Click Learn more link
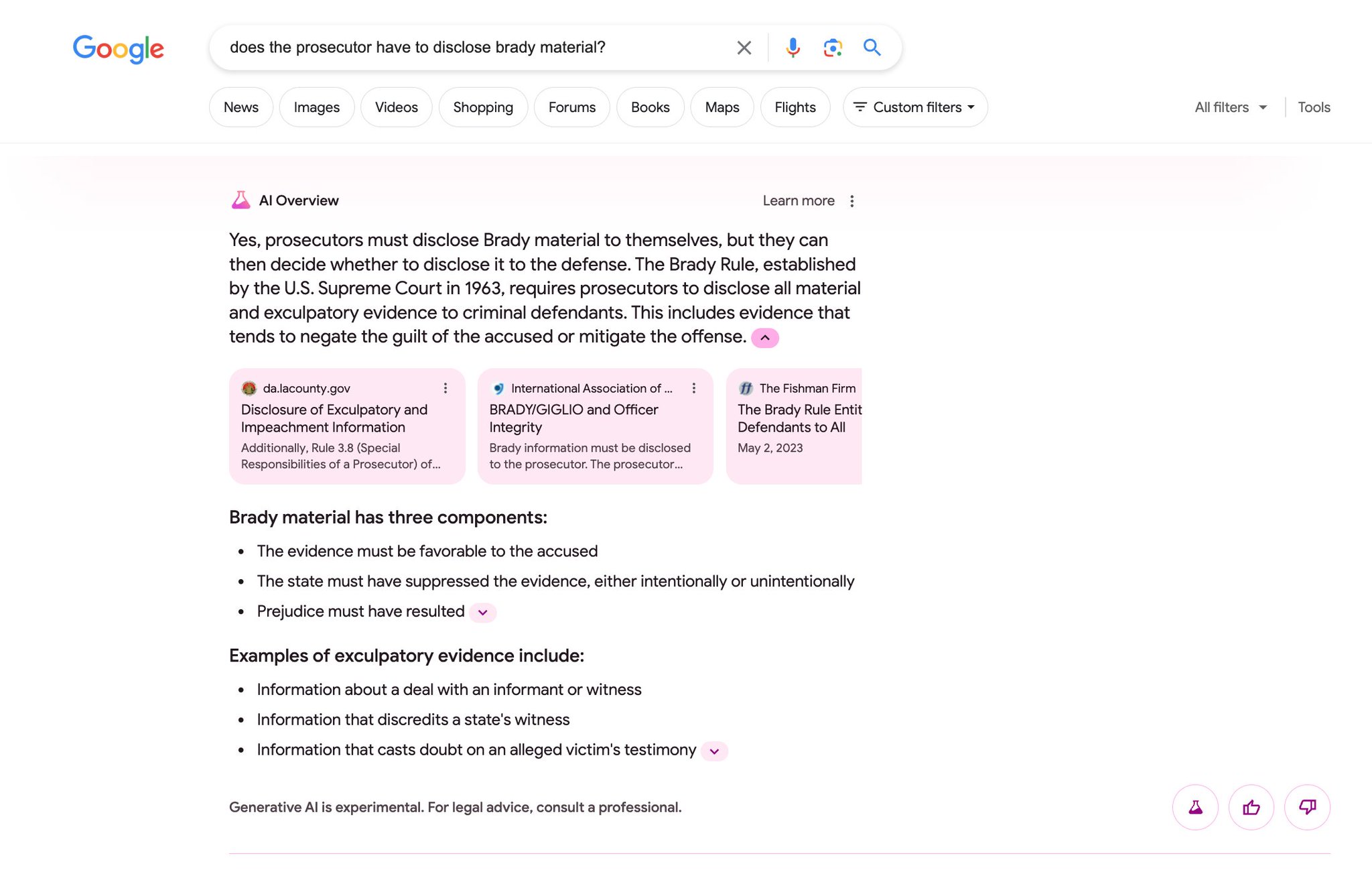The image size is (1372, 874). pos(799,200)
